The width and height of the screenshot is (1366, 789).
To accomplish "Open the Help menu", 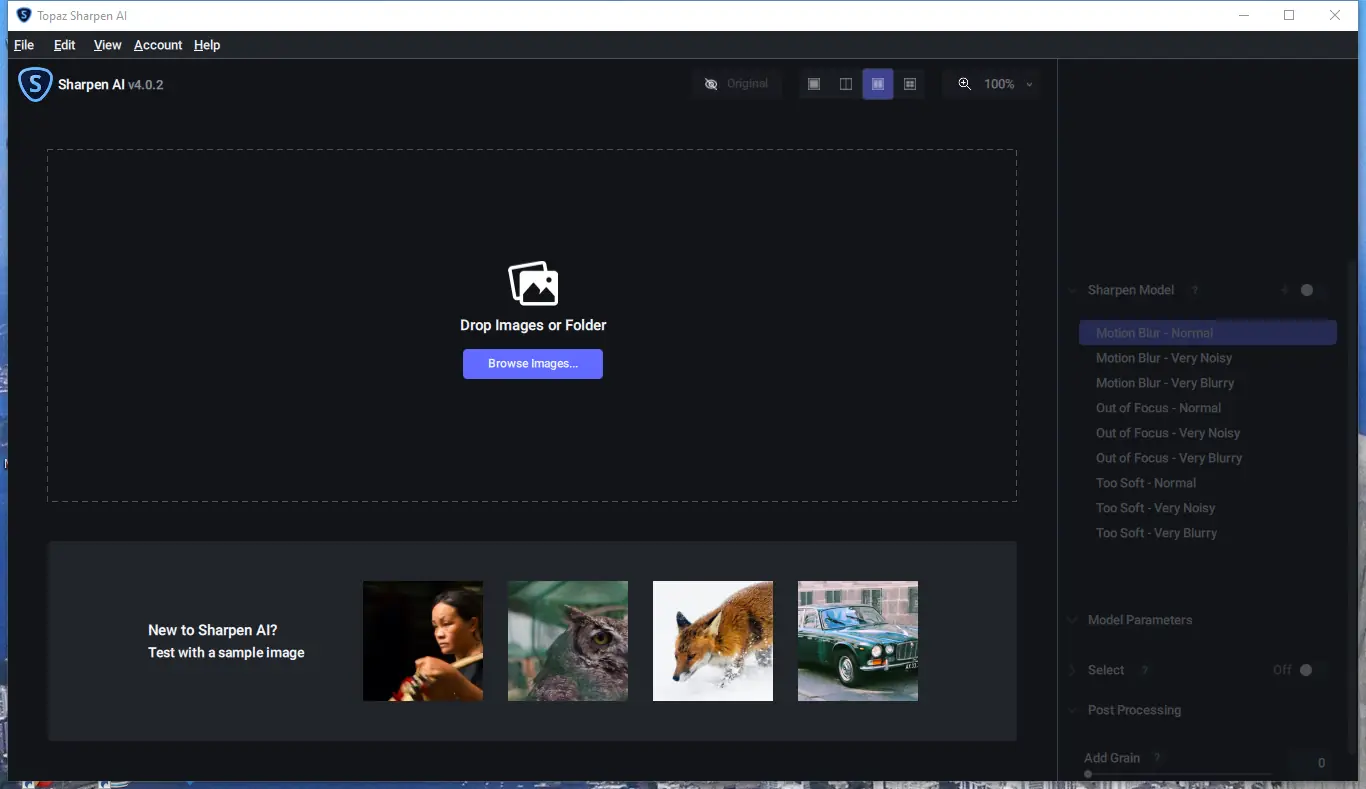I will point(207,45).
